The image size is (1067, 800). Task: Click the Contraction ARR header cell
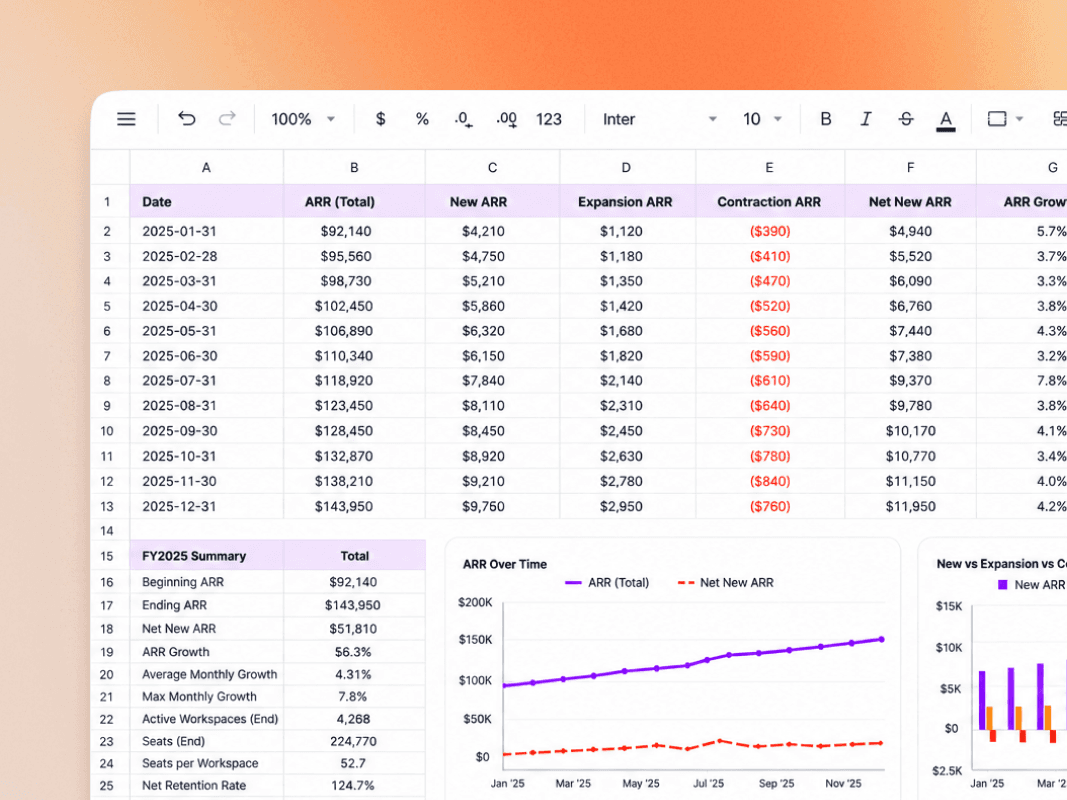769,201
